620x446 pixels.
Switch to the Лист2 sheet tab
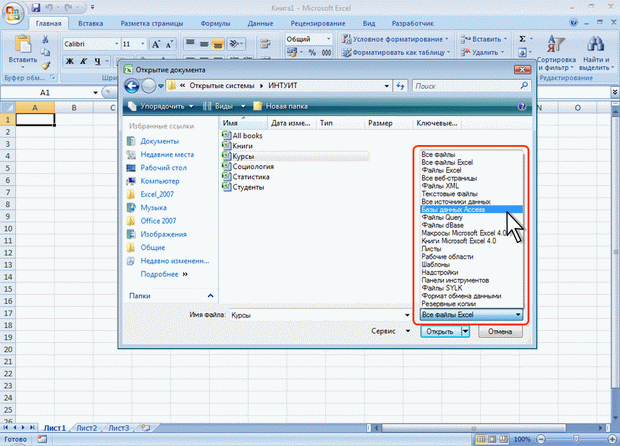(x=87, y=428)
